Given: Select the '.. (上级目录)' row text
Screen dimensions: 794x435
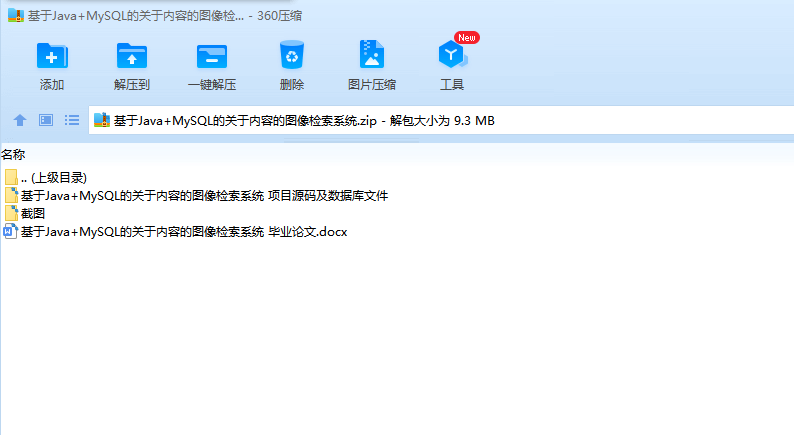Looking at the screenshot, I should pyautogui.click(x=54, y=178).
